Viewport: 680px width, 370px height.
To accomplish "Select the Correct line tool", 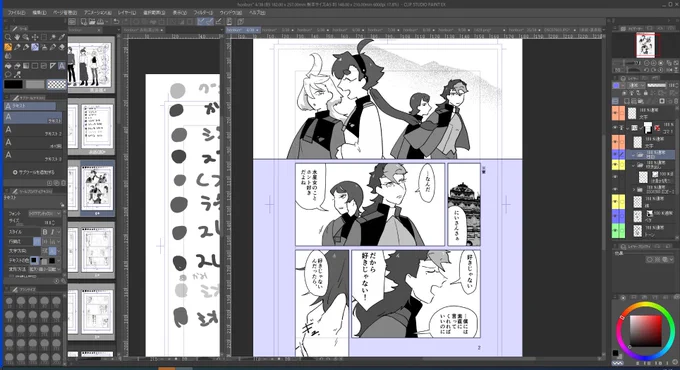I will pos(17,75).
